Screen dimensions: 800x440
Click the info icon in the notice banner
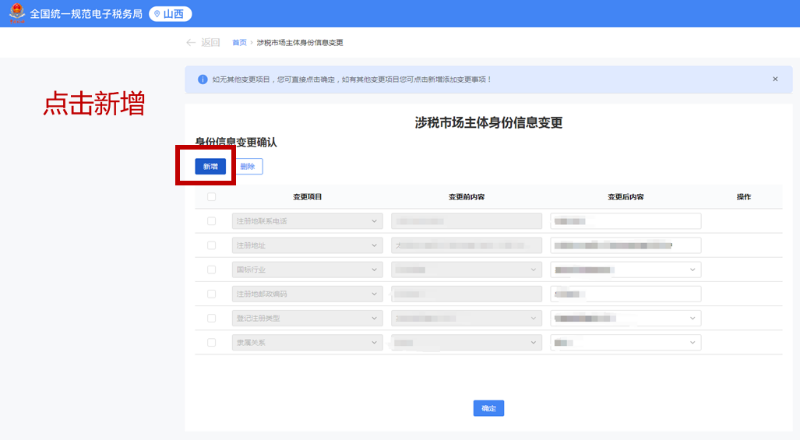click(x=202, y=79)
